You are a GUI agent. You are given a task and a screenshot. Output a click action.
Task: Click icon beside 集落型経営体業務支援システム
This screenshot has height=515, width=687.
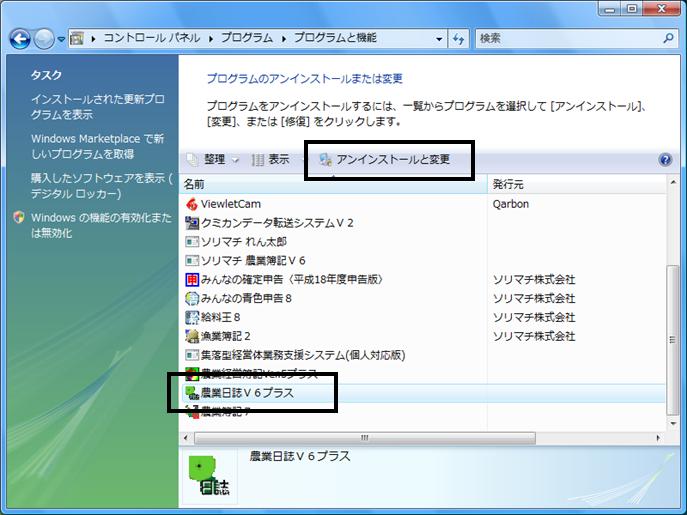coord(191,355)
